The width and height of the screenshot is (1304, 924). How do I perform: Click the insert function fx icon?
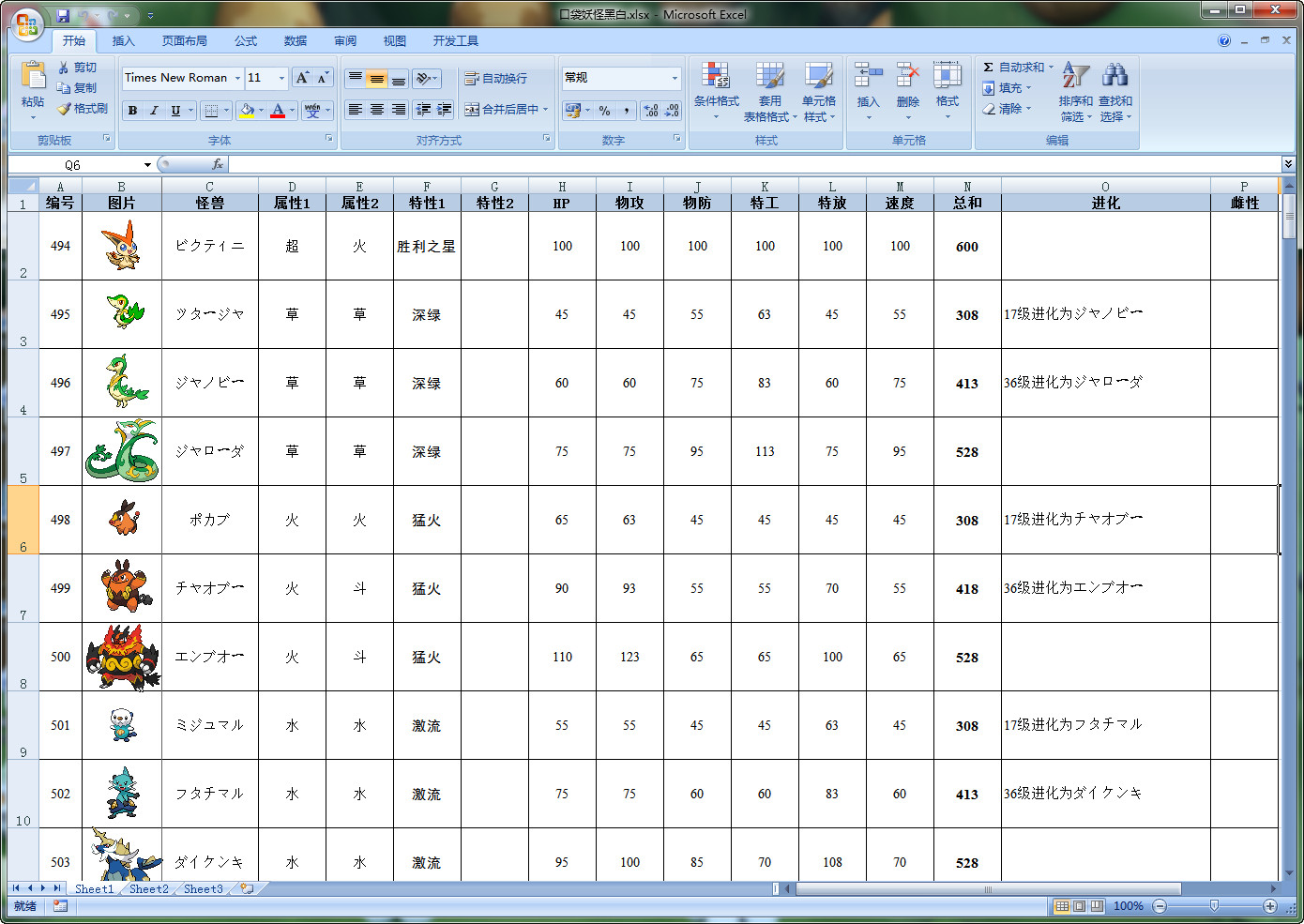[x=218, y=164]
